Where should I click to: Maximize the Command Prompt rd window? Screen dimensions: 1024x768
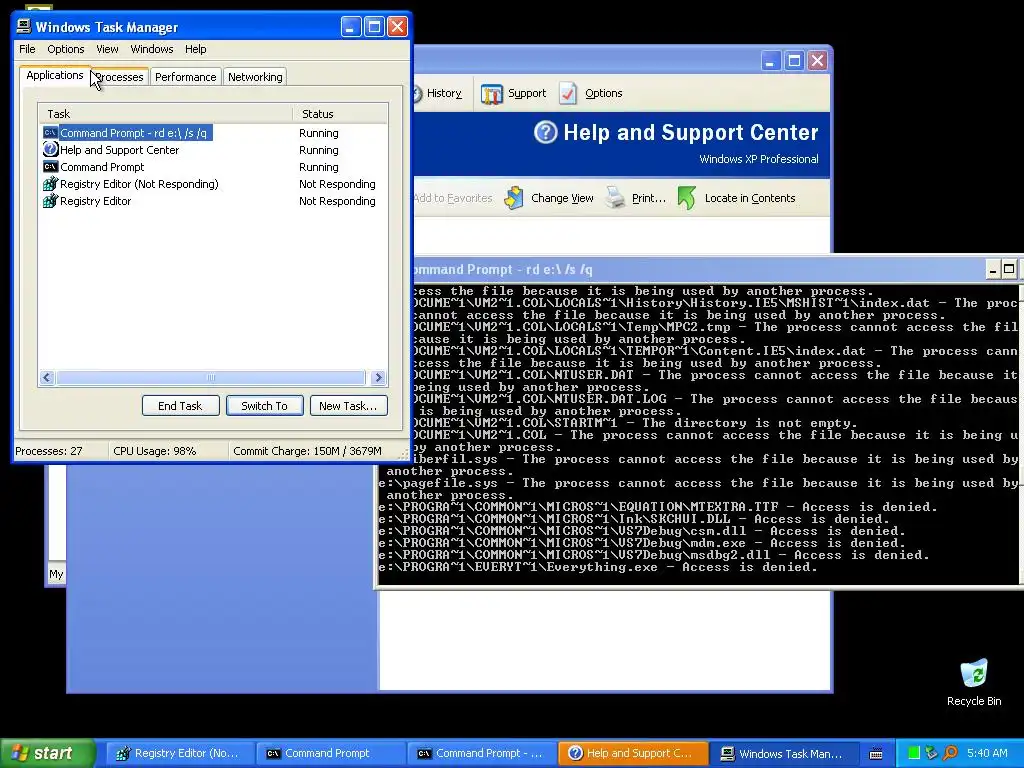tap(1009, 270)
